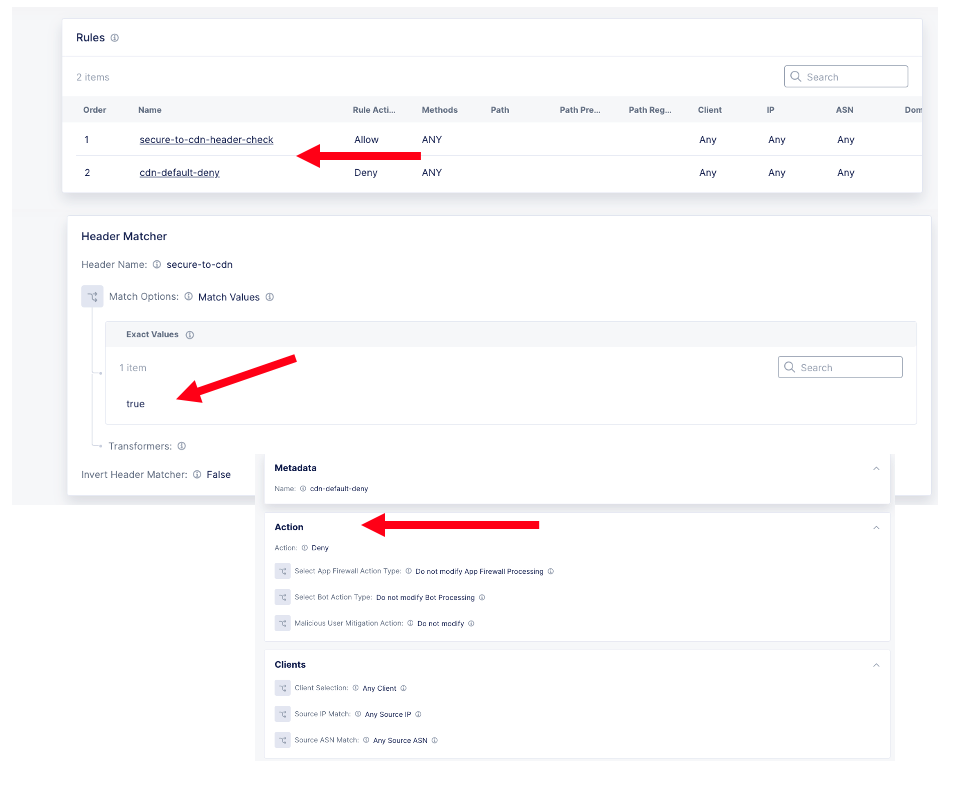Open the secure-to-cdn-header-check rule link

[x=206, y=139]
